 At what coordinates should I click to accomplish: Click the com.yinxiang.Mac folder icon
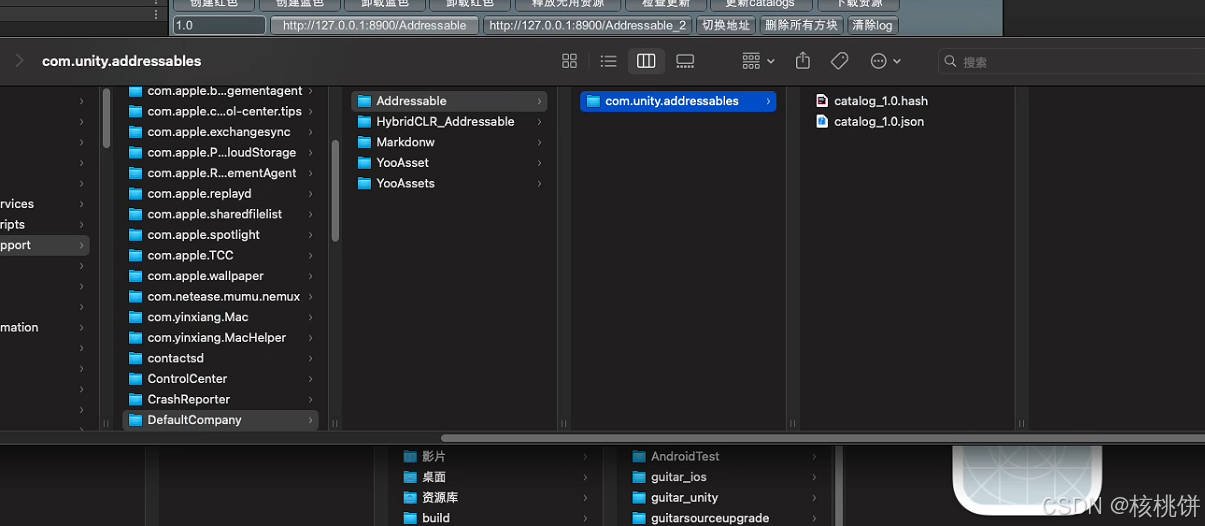coord(135,317)
